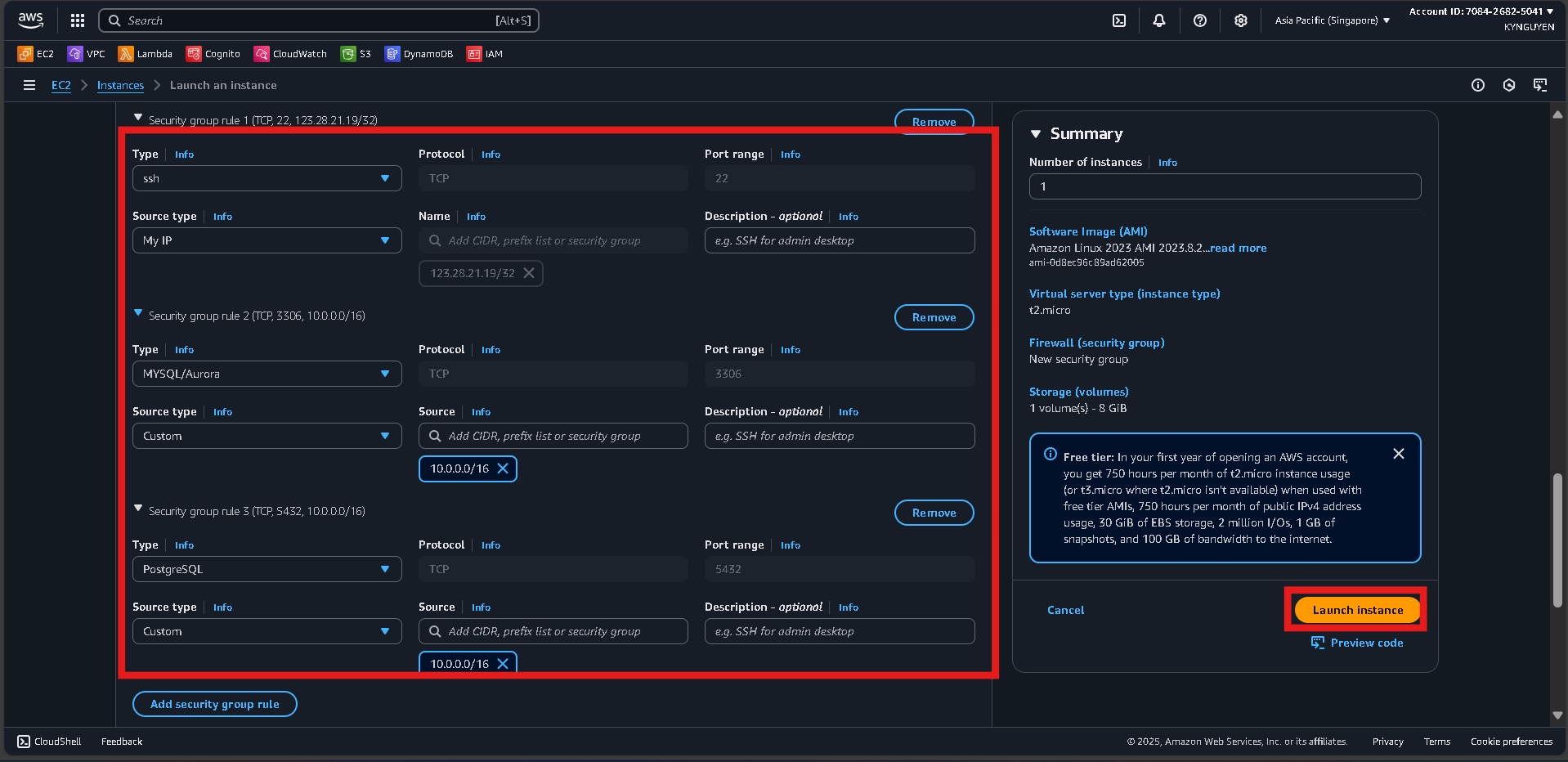
Task: Open the PostgreSQL Type dropdown for rule 3
Action: [x=267, y=569]
